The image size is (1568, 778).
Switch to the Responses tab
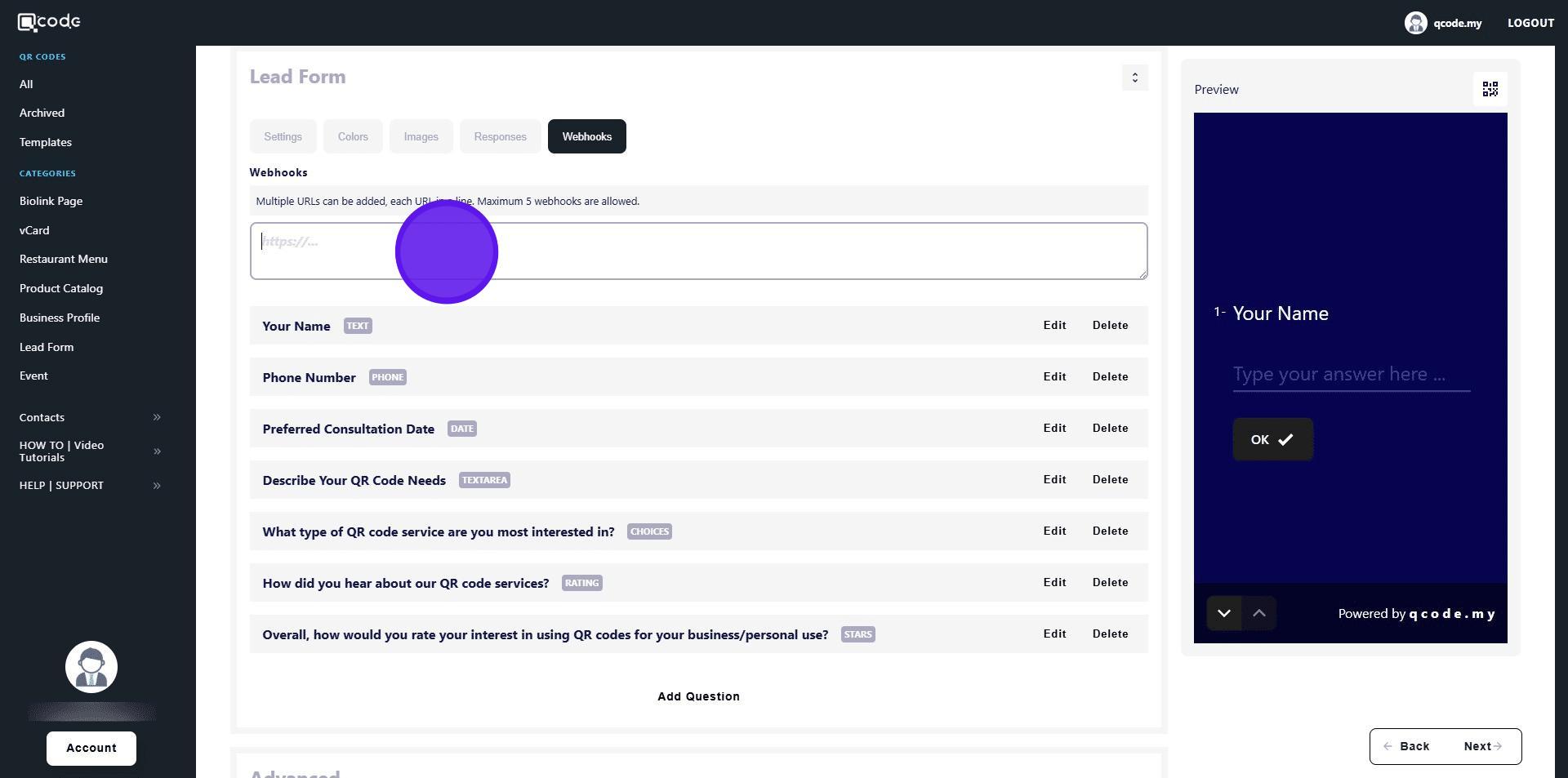pyautogui.click(x=500, y=136)
